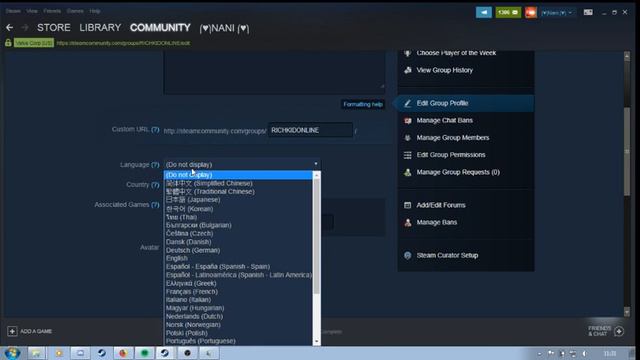Click the Formatting help link

[x=362, y=104]
